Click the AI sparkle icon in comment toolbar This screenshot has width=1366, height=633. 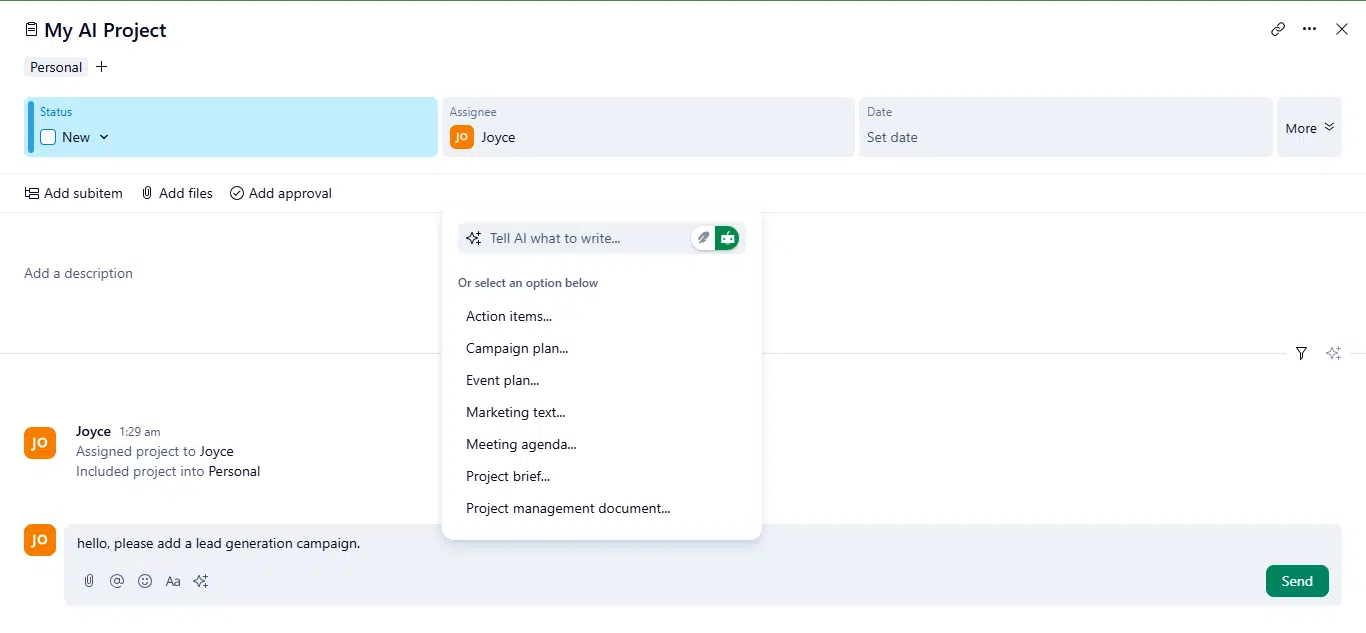[201, 581]
